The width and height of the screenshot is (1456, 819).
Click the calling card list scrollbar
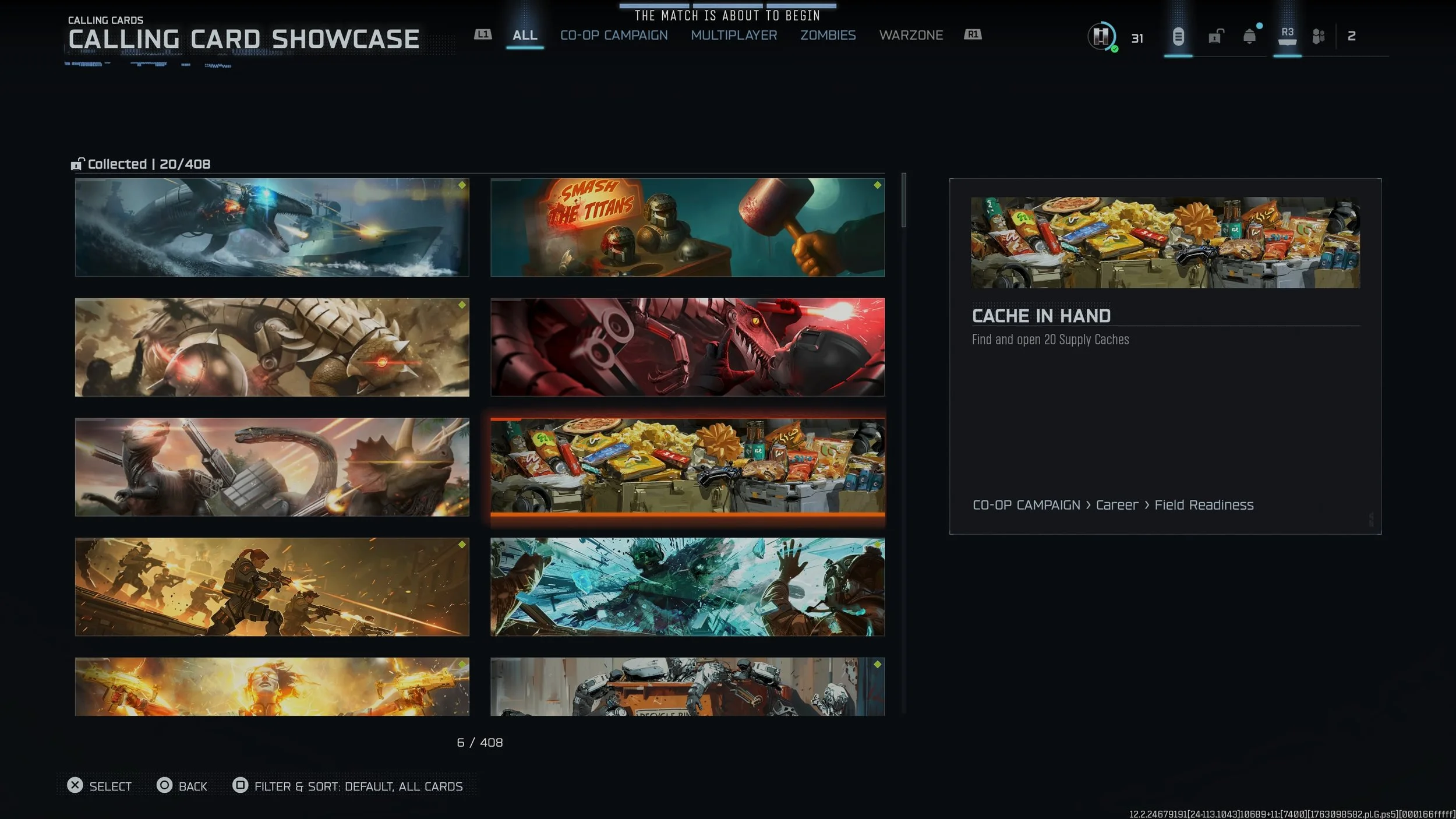tap(903, 201)
